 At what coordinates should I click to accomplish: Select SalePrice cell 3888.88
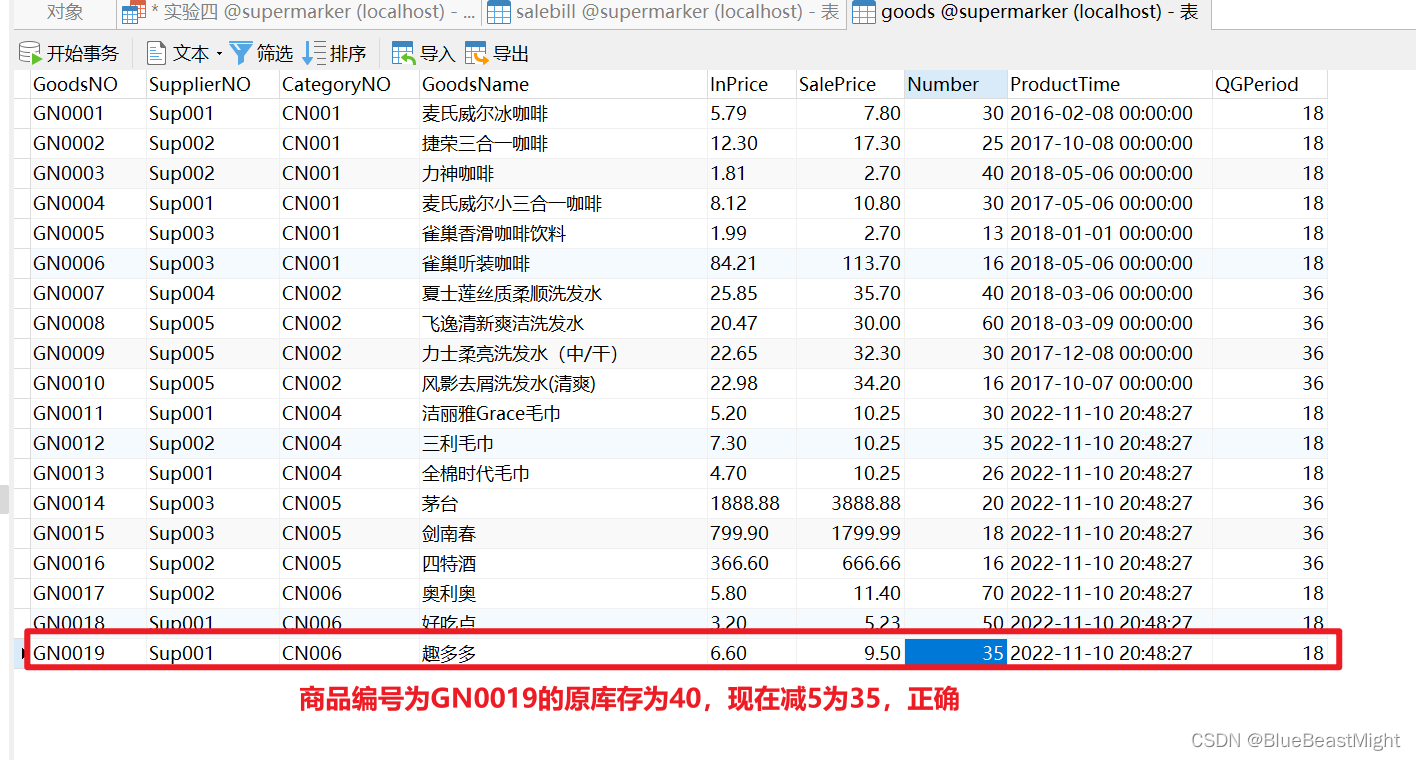pyautogui.click(x=850, y=503)
